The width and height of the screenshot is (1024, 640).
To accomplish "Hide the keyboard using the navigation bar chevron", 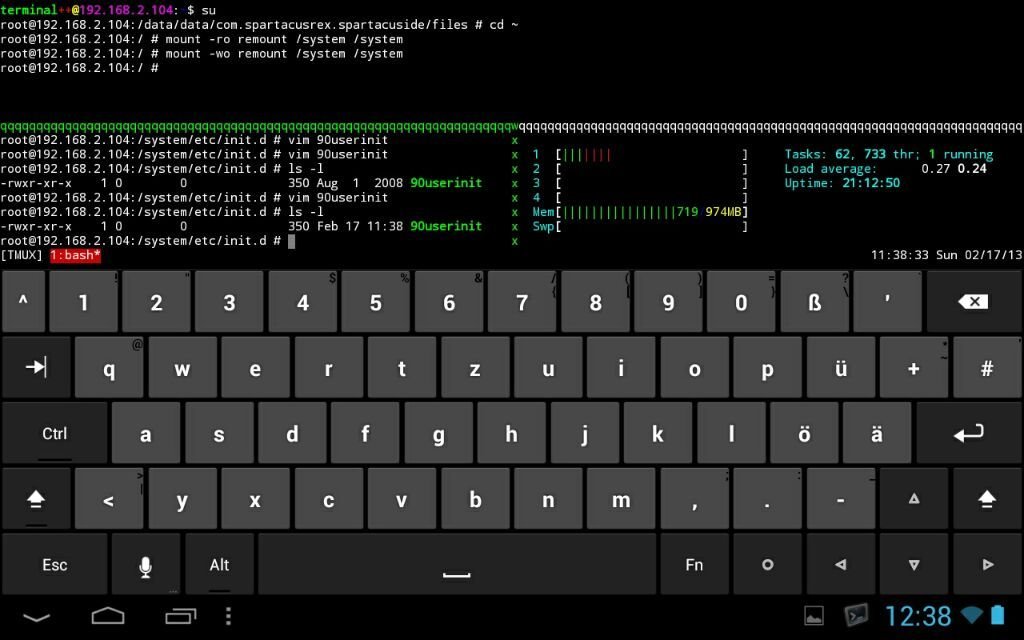I will click(37, 616).
